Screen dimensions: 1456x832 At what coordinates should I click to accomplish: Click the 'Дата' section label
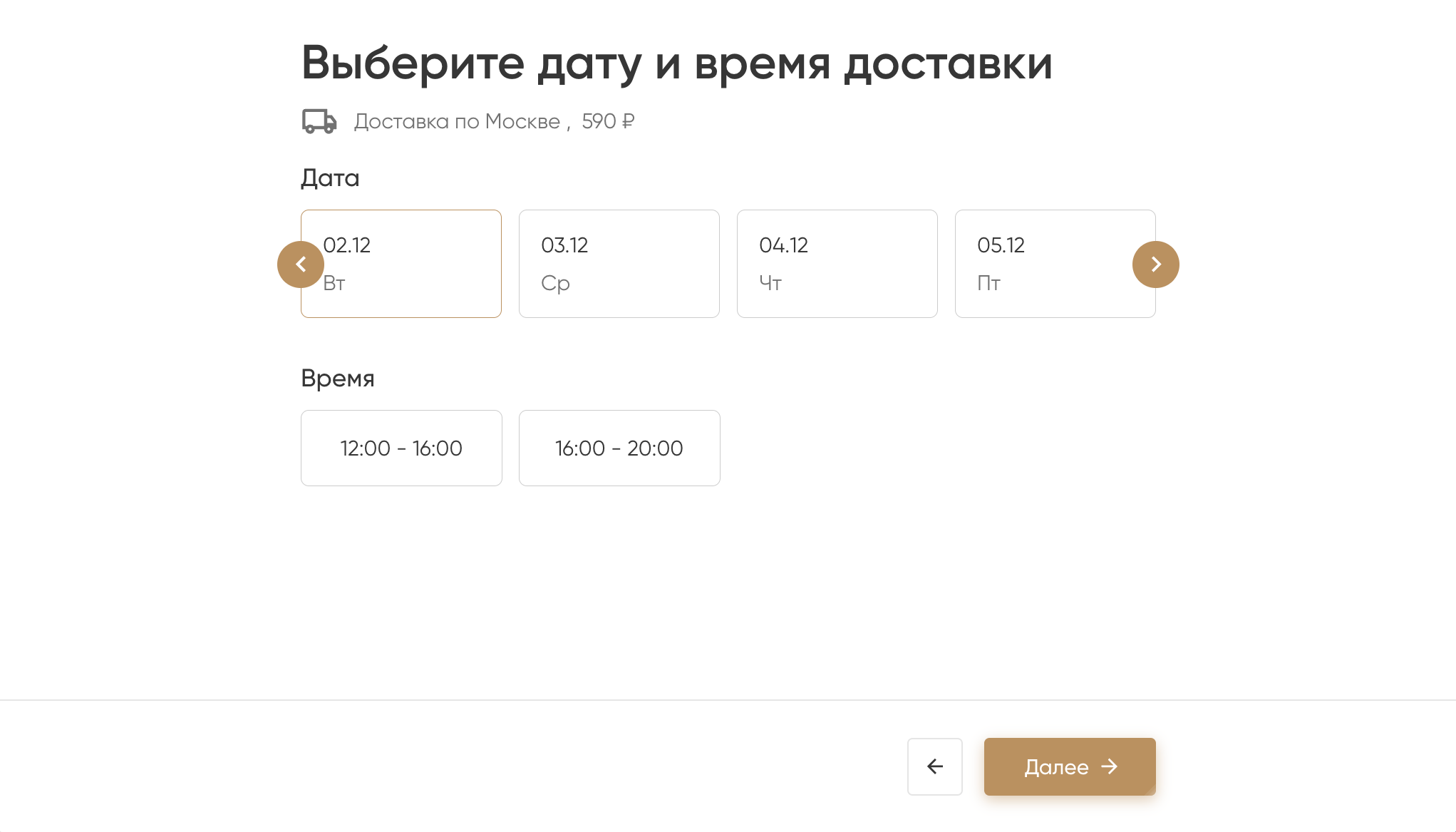[x=330, y=178]
